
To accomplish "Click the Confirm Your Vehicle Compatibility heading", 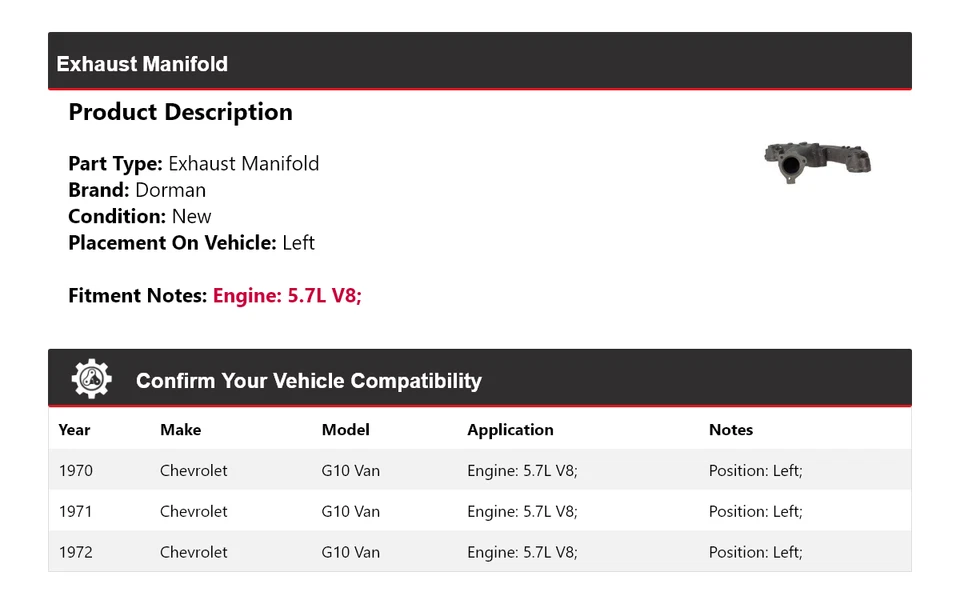I will click(x=308, y=381).
